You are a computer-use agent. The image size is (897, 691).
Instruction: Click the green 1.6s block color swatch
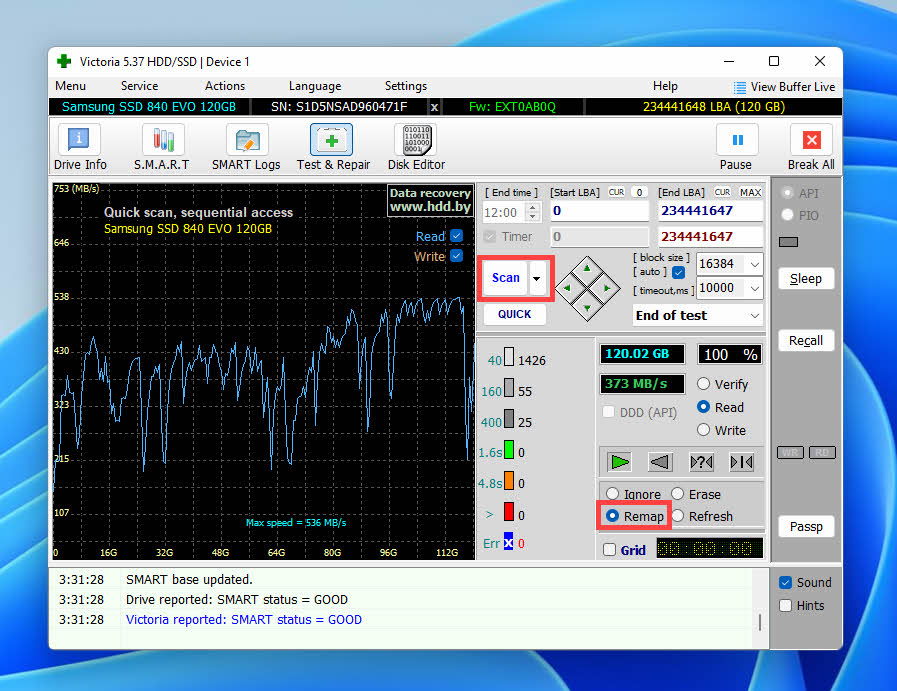tap(509, 450)
